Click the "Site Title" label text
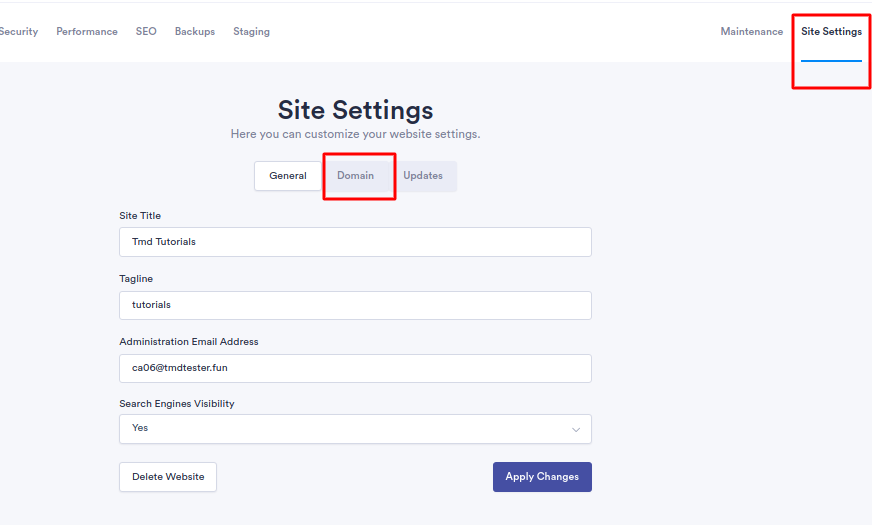Viewport: 872px width, 525px height. pyautogui.click(x=140, y=216)
